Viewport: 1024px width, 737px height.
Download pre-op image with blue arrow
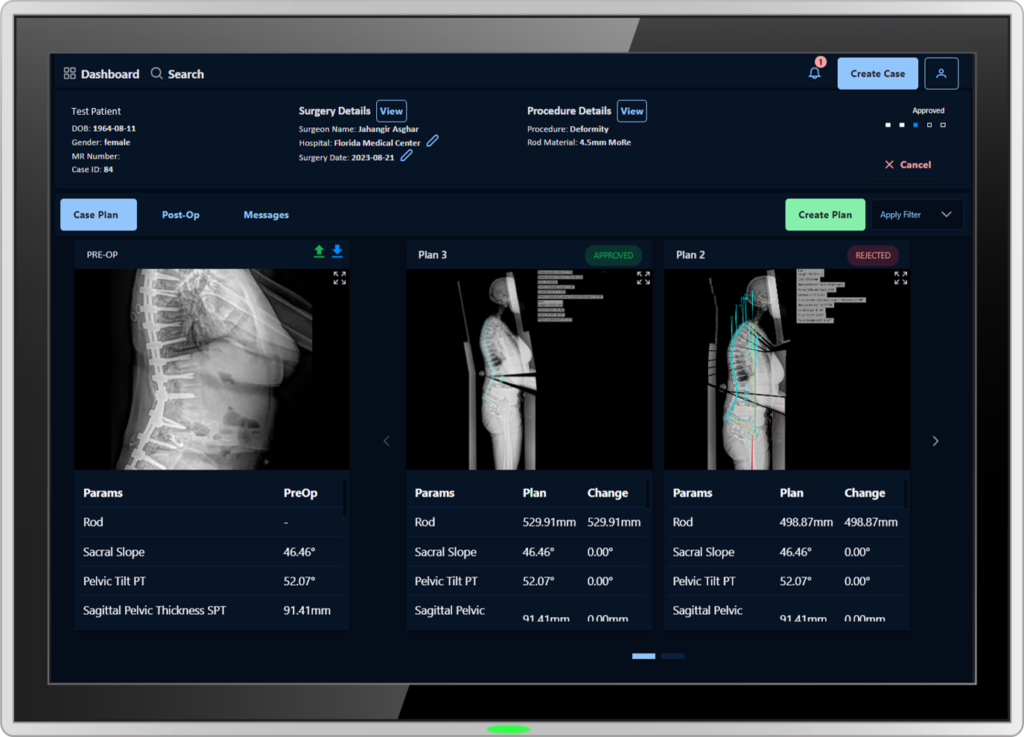pos(337,251)
